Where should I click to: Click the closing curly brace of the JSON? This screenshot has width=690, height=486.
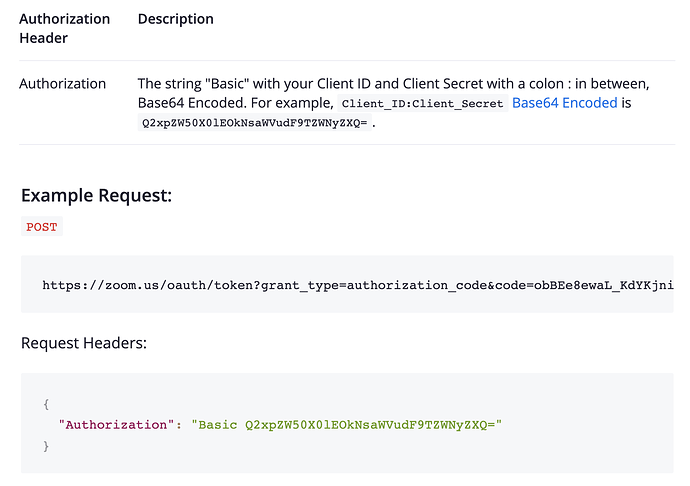click(46, 446)
